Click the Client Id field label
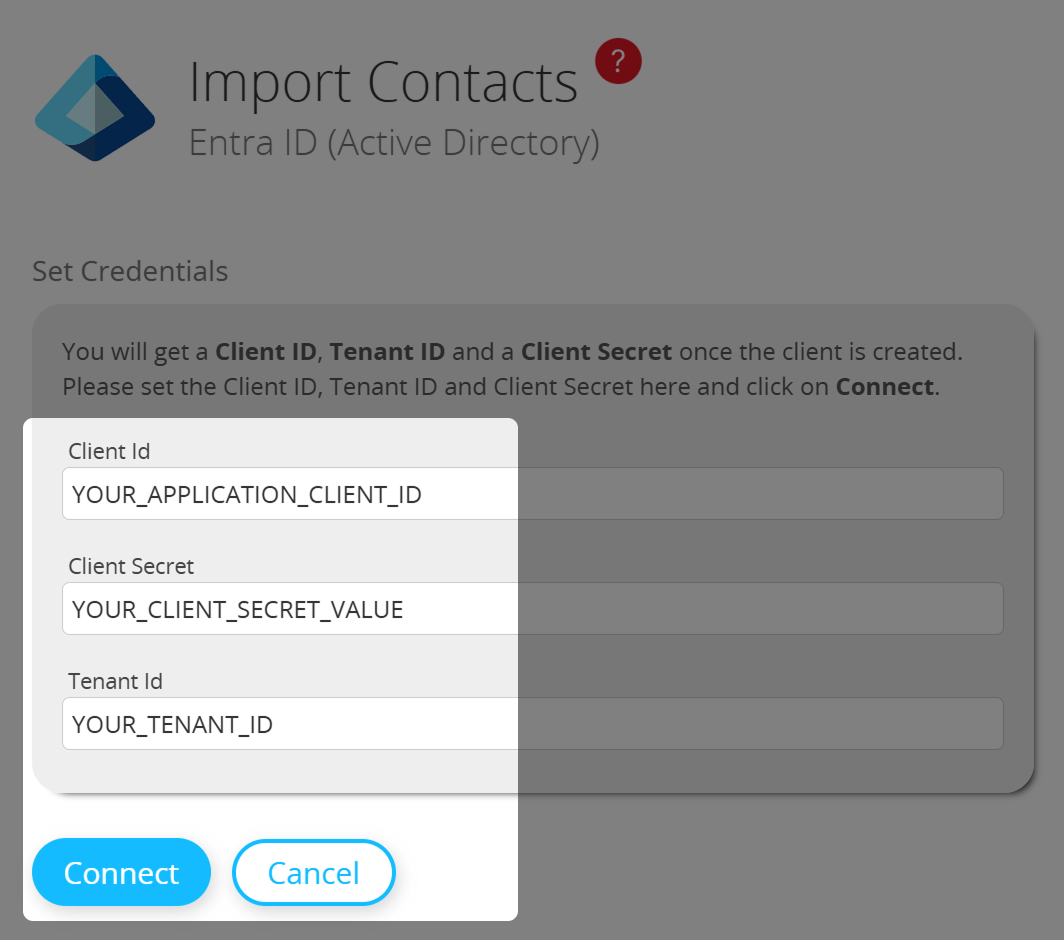1064x940 pixels. (109, 452)
